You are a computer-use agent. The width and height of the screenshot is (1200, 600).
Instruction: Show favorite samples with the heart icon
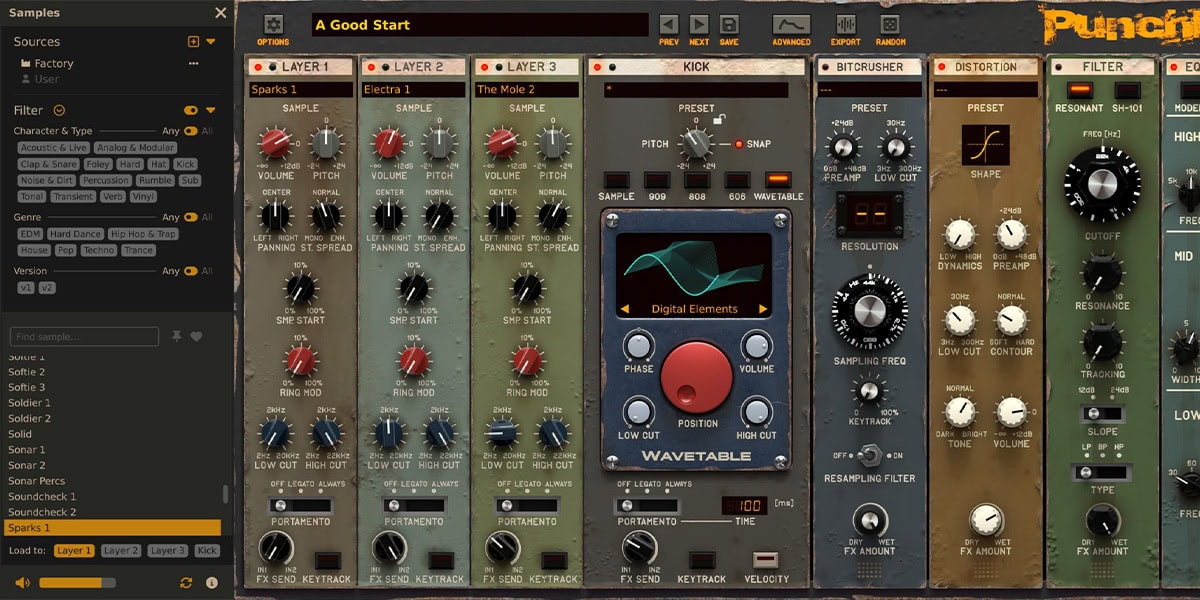tap(196, 337)
